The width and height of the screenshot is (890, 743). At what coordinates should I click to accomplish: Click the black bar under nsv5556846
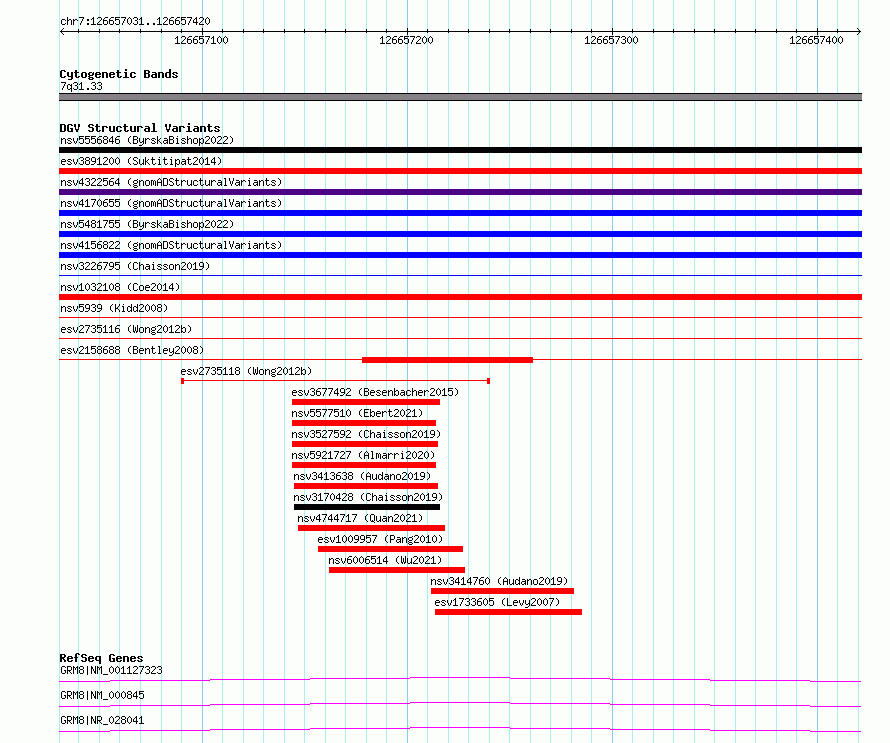click(460, 150)
